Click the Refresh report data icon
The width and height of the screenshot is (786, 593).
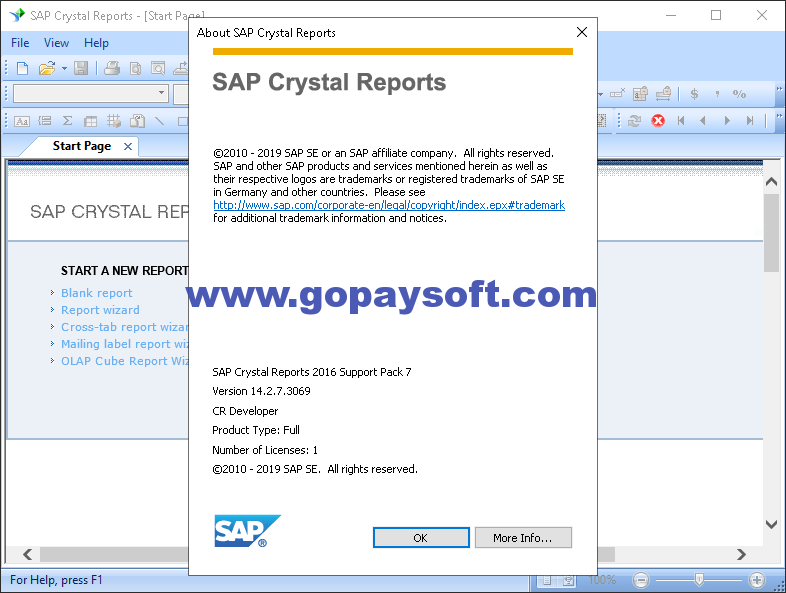tap(635, 120)
